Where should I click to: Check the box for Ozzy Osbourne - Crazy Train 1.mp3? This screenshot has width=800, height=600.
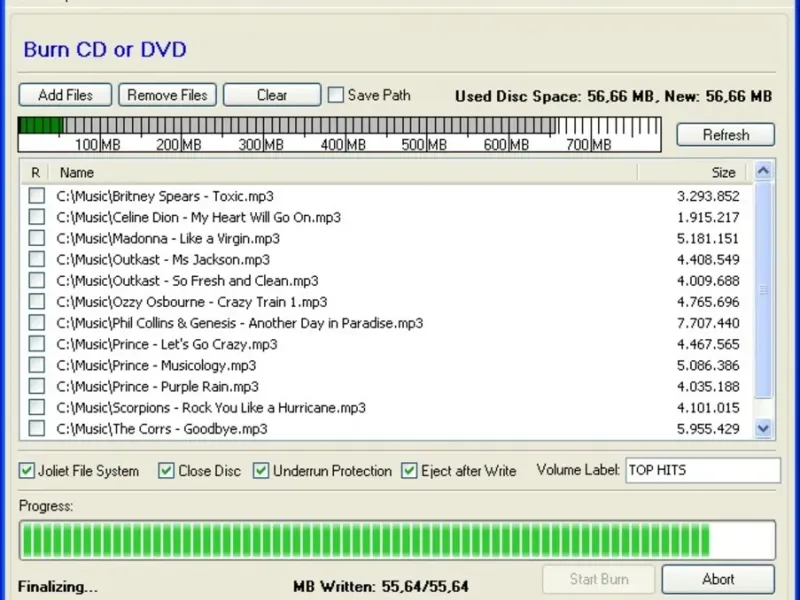pyautogui.click(x=37, y=302)
